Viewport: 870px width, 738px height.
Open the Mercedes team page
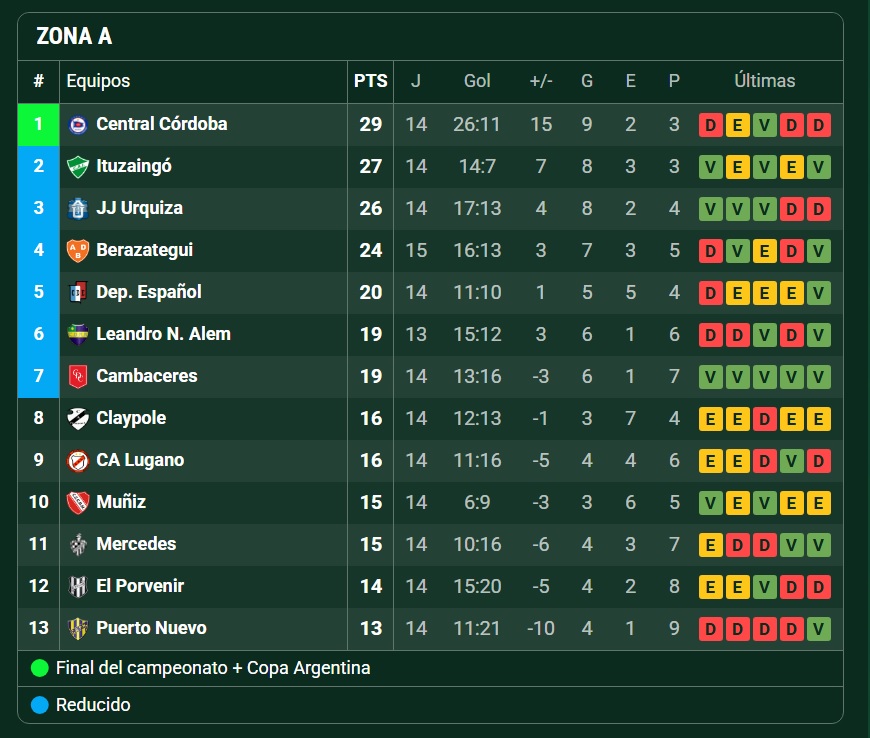(x=136, y=544)
